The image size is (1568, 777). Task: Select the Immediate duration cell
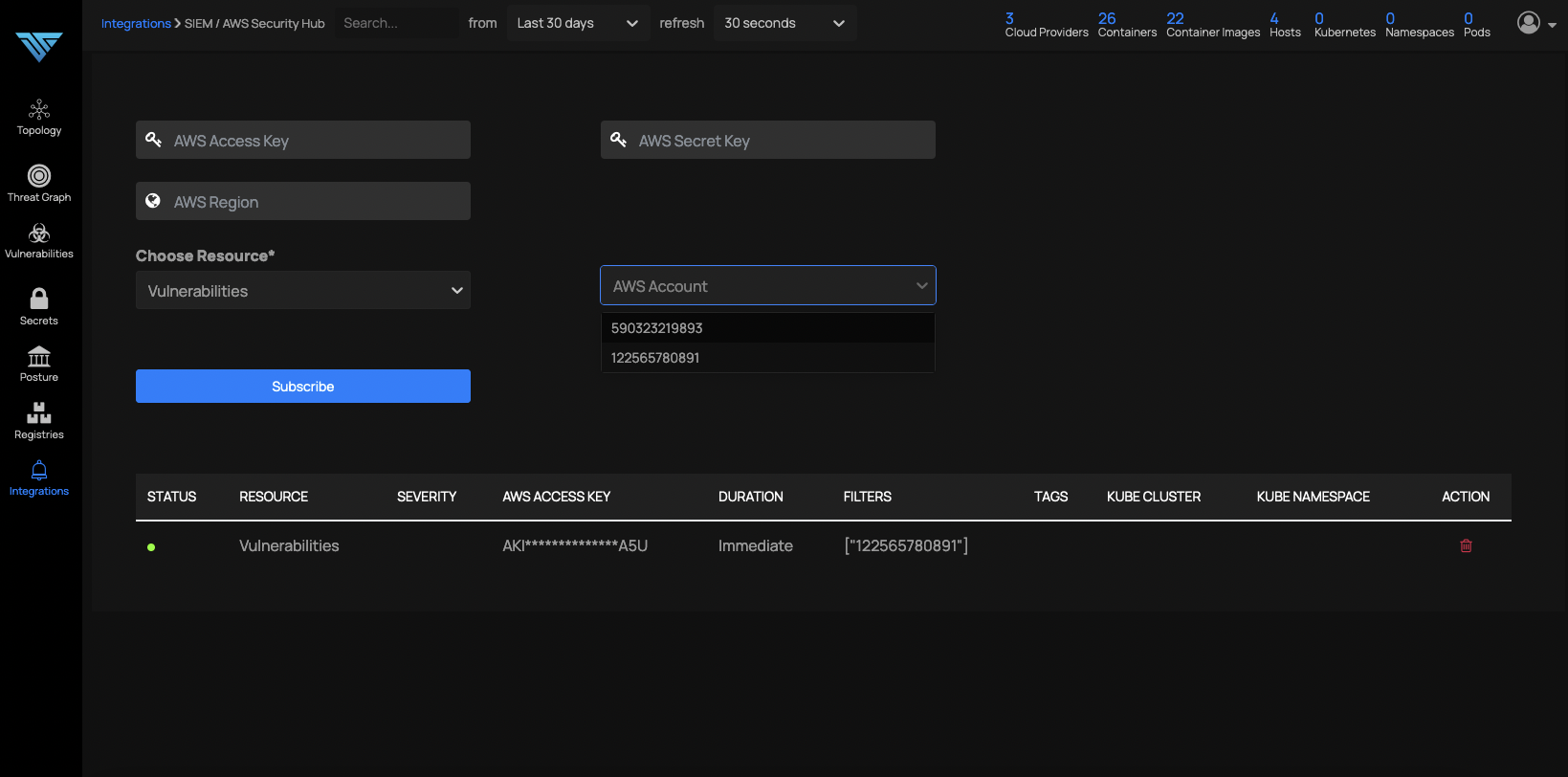[x=756, y=546]
